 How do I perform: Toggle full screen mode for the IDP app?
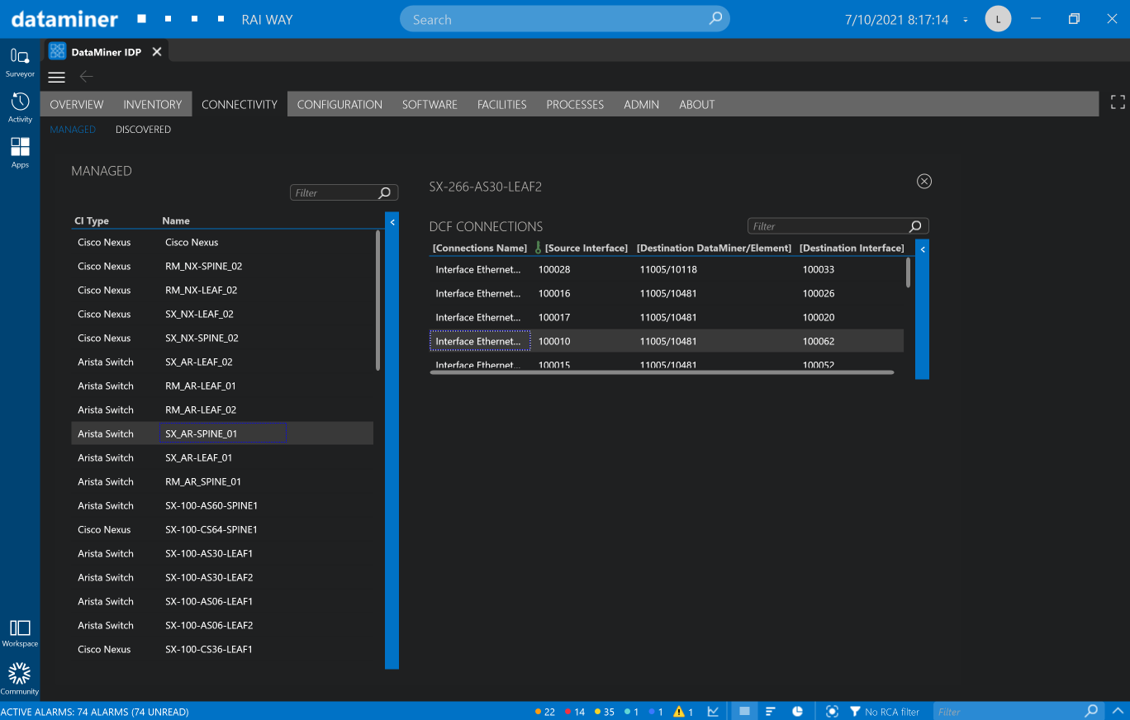pyautogui.click(x=1117, y=102)
